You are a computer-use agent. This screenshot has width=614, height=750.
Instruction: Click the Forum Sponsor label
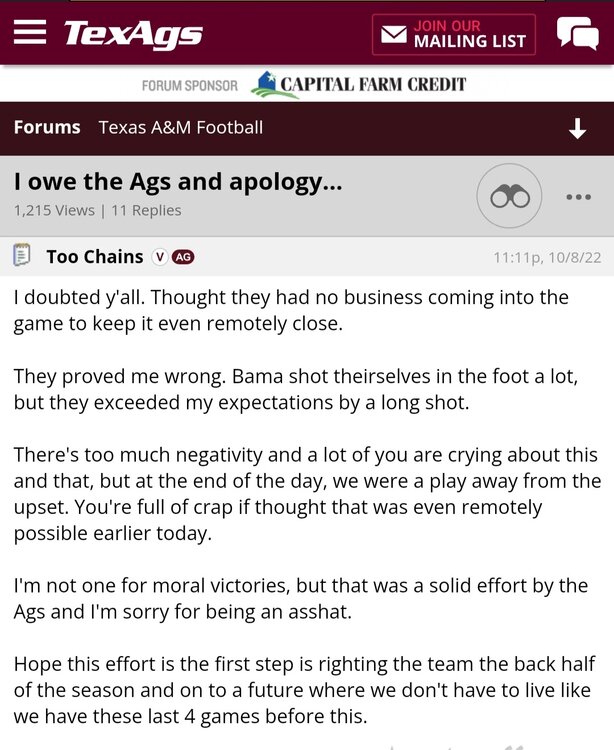(190, 86)
